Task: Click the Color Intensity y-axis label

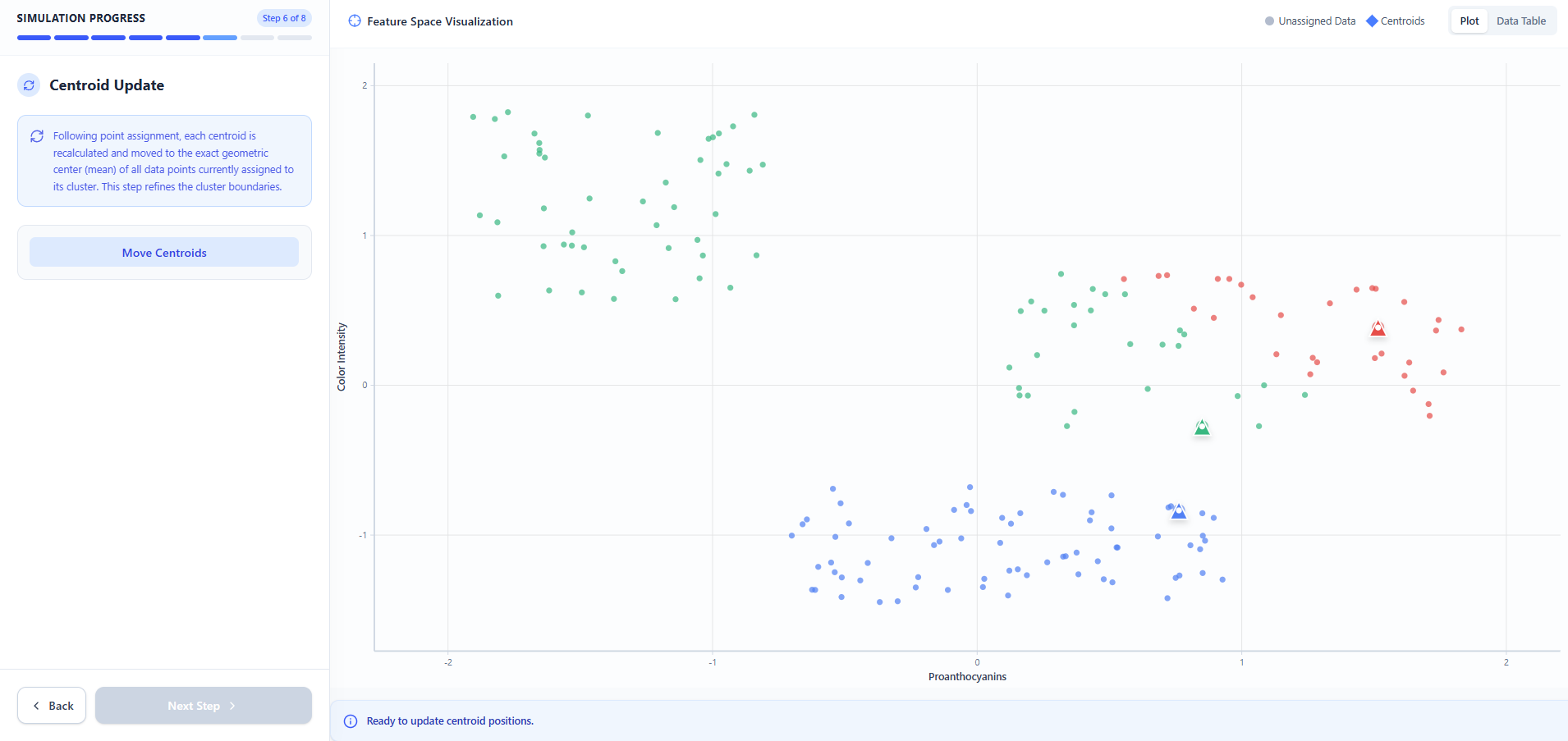Action: [342, 357]
